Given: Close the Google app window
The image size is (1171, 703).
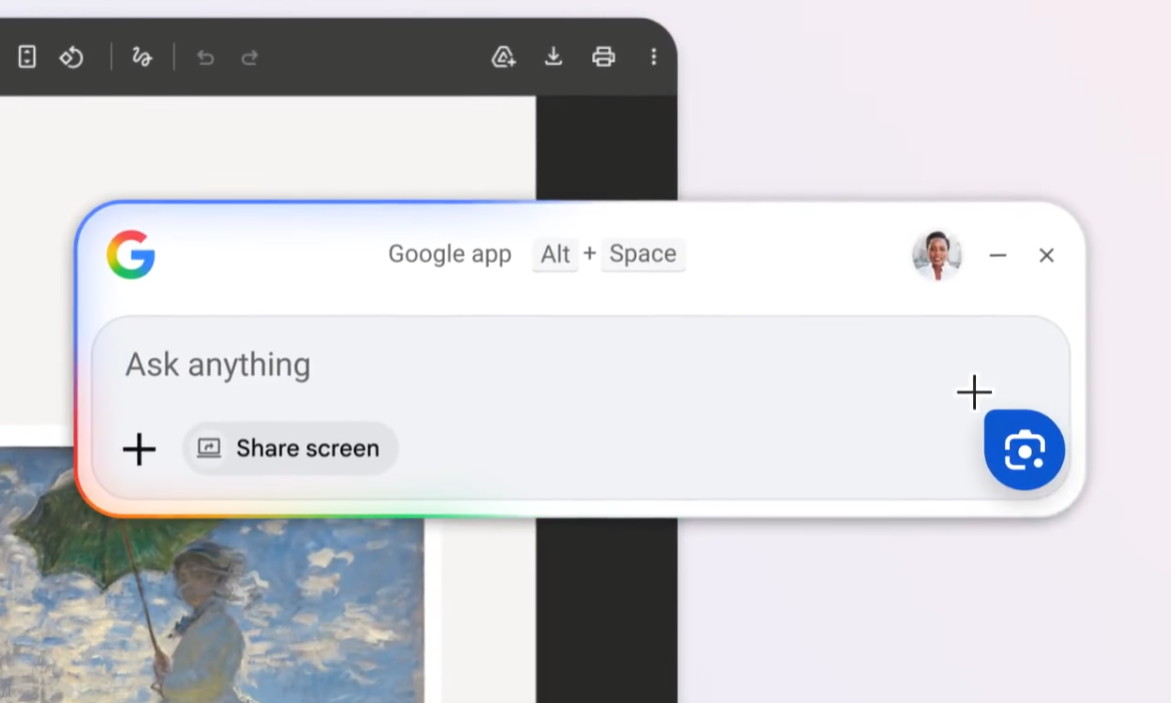Looking at the screenshot, I should (1046, 256).
